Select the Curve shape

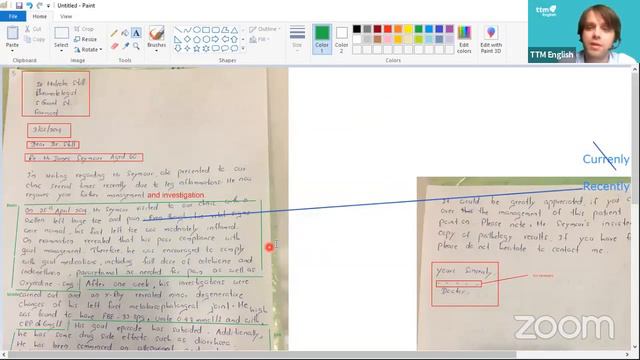point(187,30)
